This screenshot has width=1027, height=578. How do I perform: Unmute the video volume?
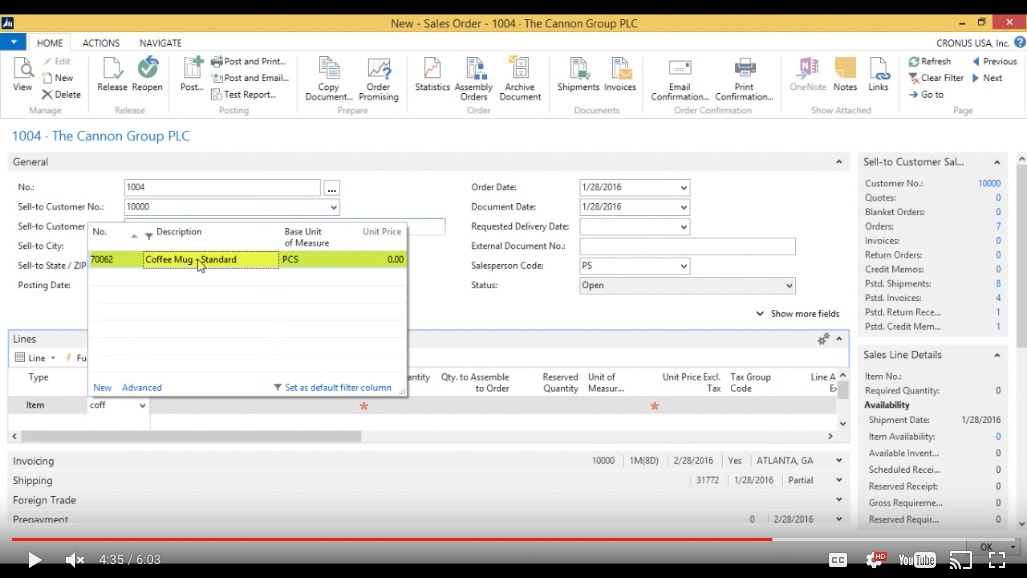75,560
